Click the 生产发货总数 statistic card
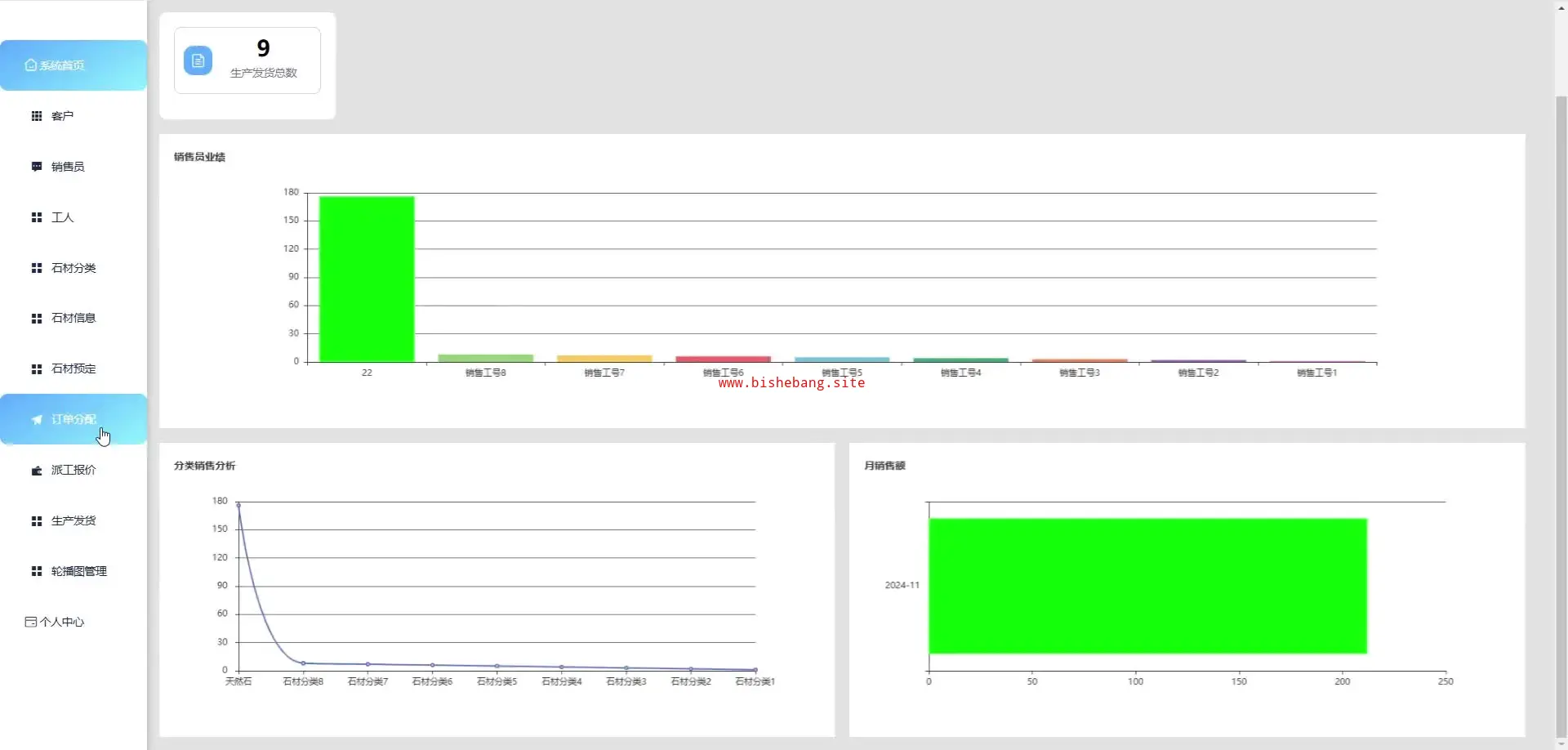 (247, 60)
